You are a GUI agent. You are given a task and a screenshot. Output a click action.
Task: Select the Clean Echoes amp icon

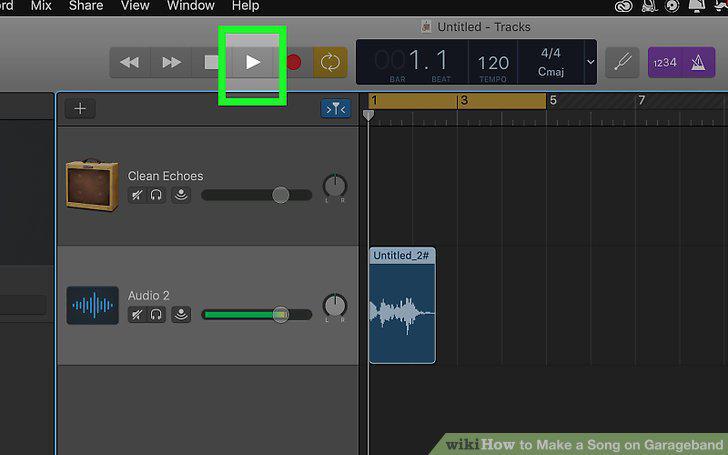92,185
